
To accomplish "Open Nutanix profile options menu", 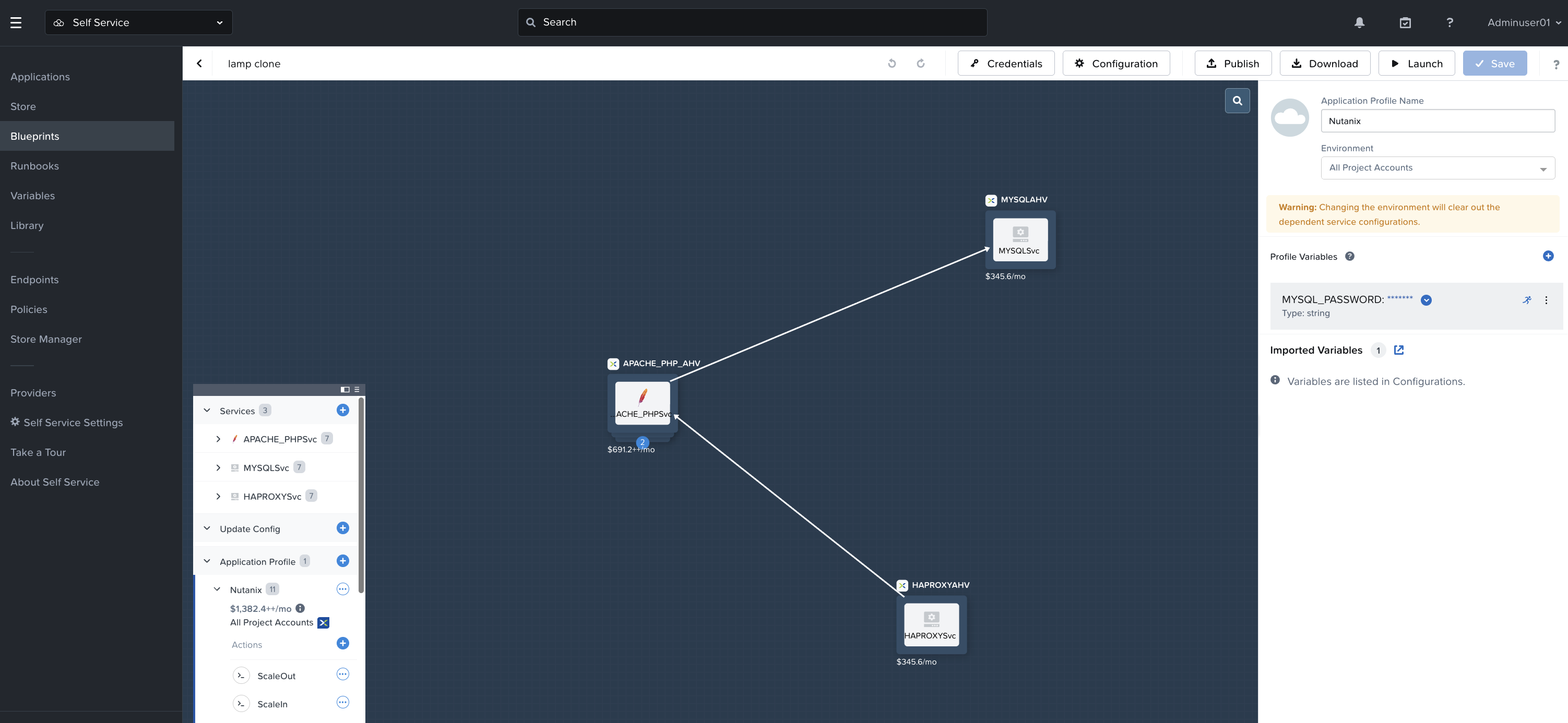I will tap(343, 588).
